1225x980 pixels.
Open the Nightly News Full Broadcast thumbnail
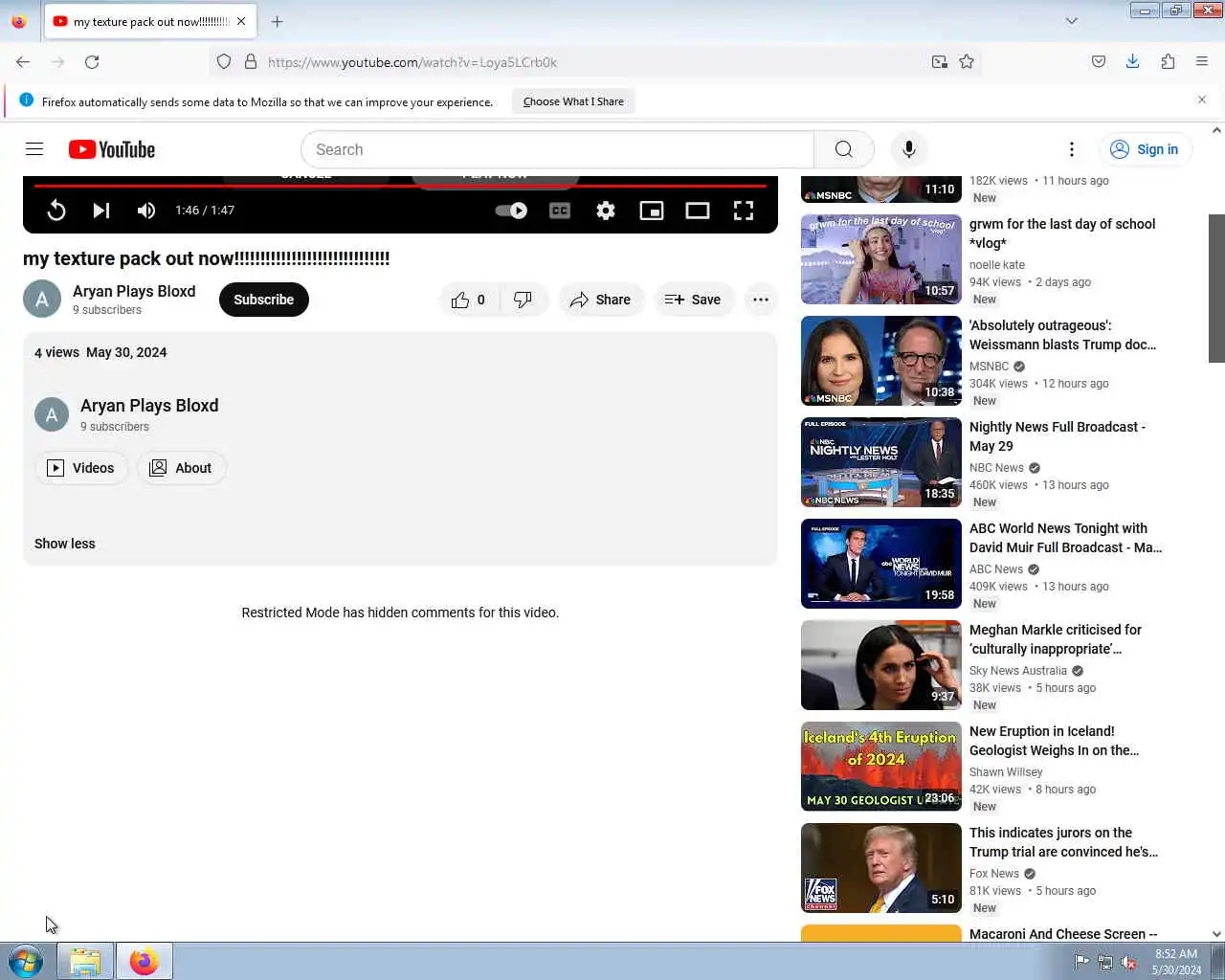pos(881,462)
